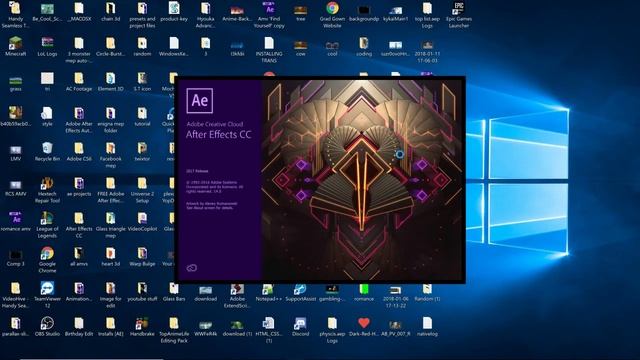Viewport: 640px width, 360px height.
Task: Open the backgroundp image file
Action: click(364, 13)
